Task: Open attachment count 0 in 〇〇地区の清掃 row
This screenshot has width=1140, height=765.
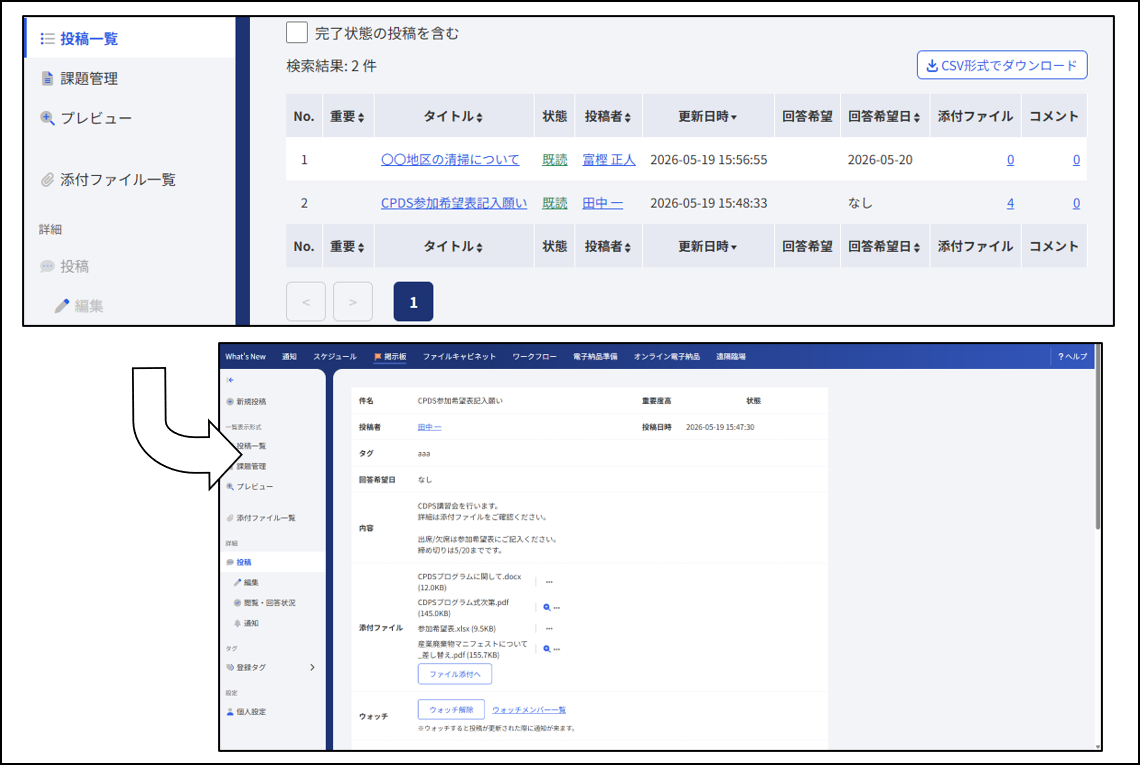Action: click(1010, 160)
